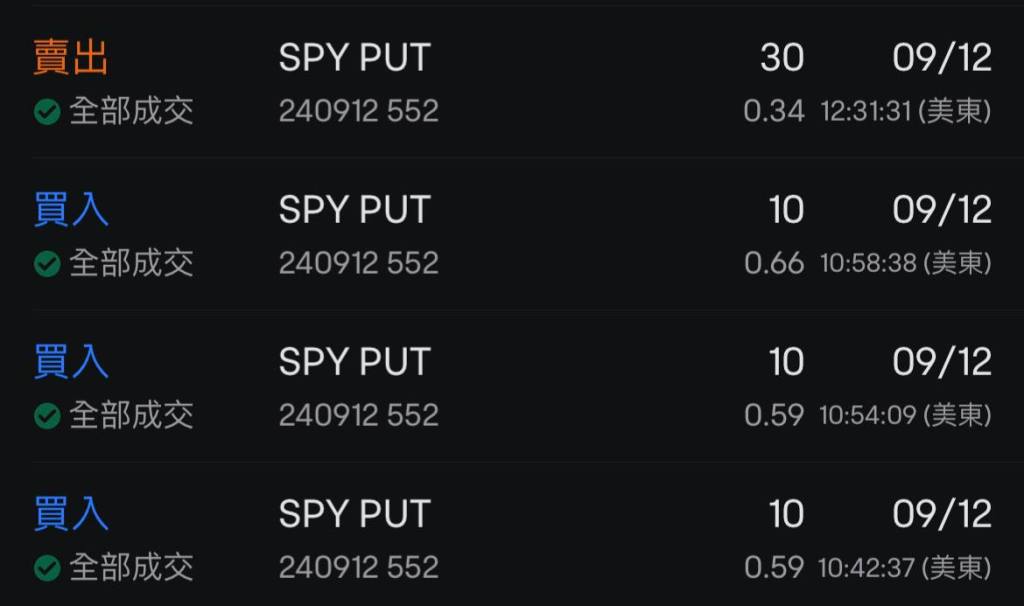Select SPY PUT title of the 0.66 order
Viewport: 1024px width, 606px height.
tap(354, 210)
